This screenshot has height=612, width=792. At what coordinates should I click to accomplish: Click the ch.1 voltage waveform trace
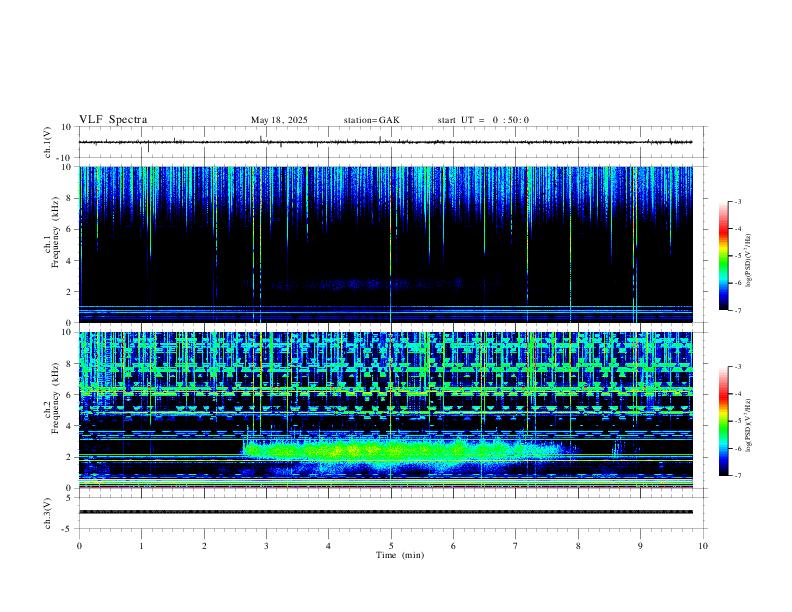pos(385,142)
